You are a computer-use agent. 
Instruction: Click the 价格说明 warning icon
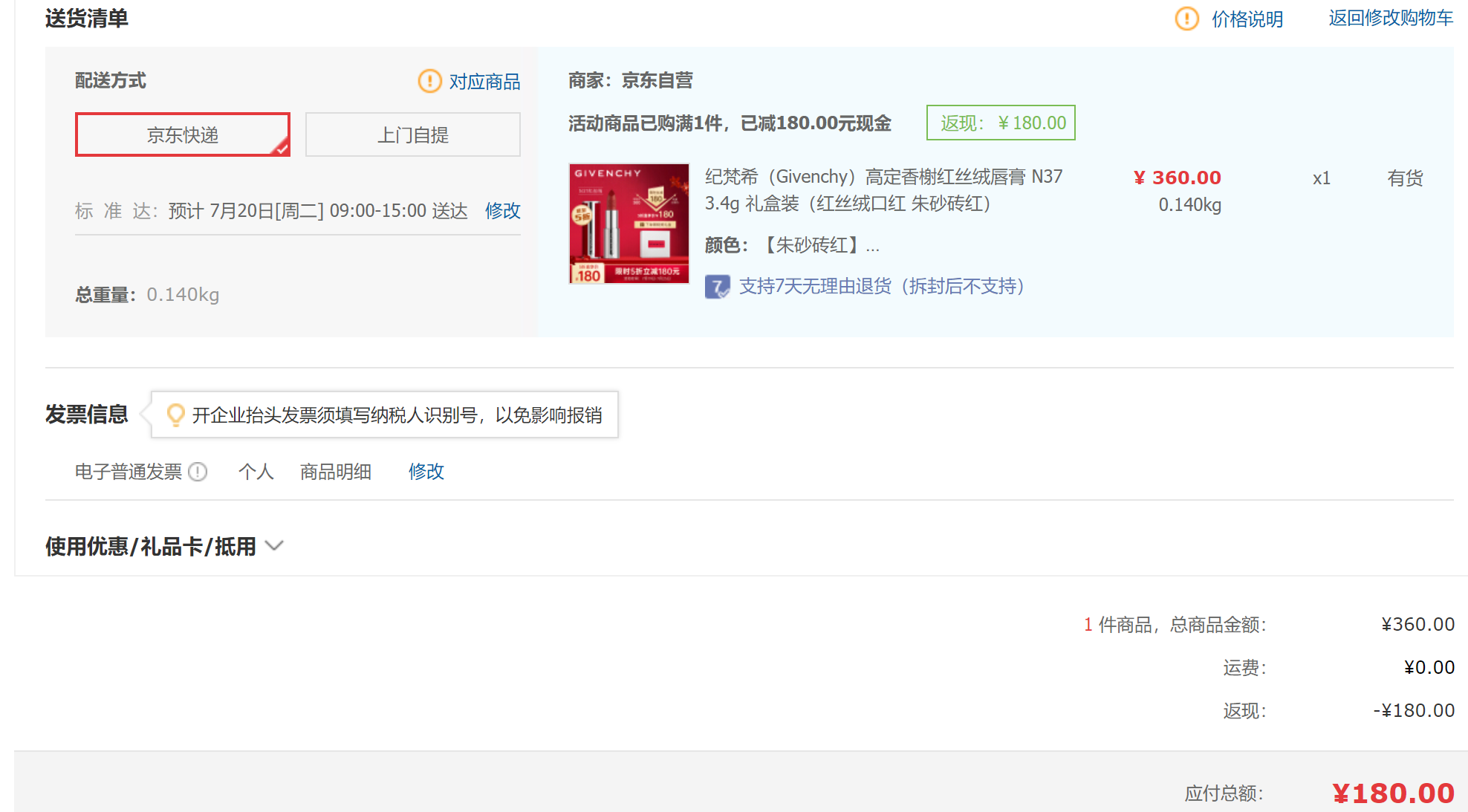(x=1186, y=19)
